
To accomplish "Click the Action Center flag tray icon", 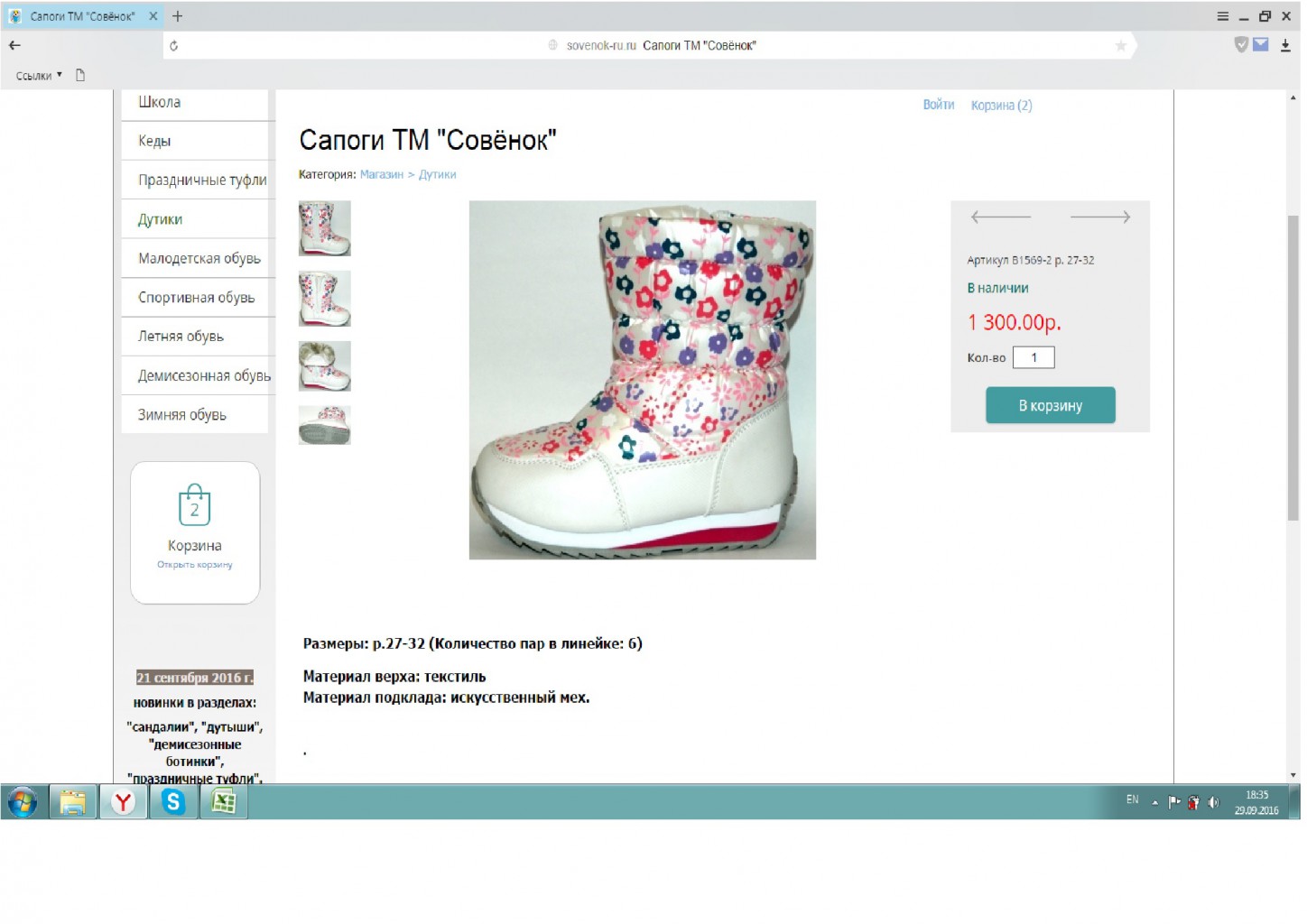I will click(1173, 801).
